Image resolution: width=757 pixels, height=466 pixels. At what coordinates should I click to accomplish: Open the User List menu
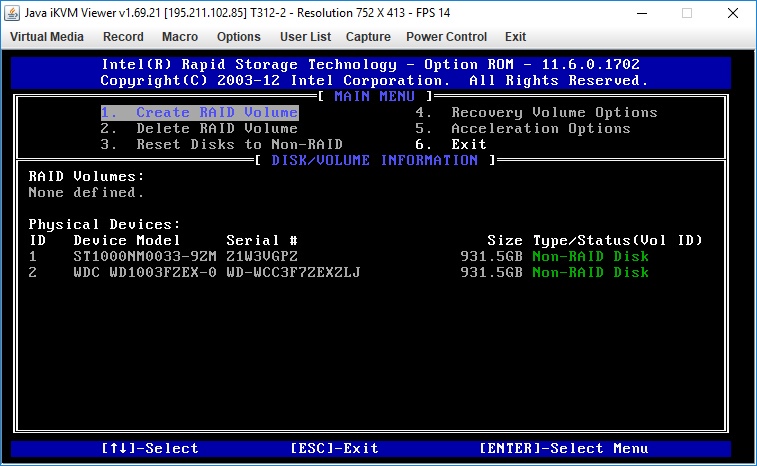tap(305, 37)
